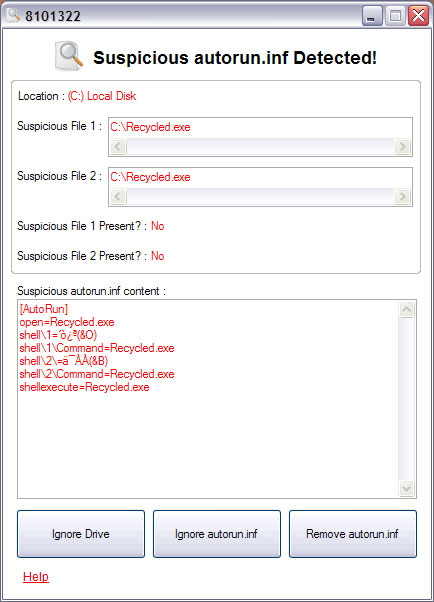Click inside Suspicious File 2 path field
Viewport: 434px width, 602px height.
pos(260,177)
